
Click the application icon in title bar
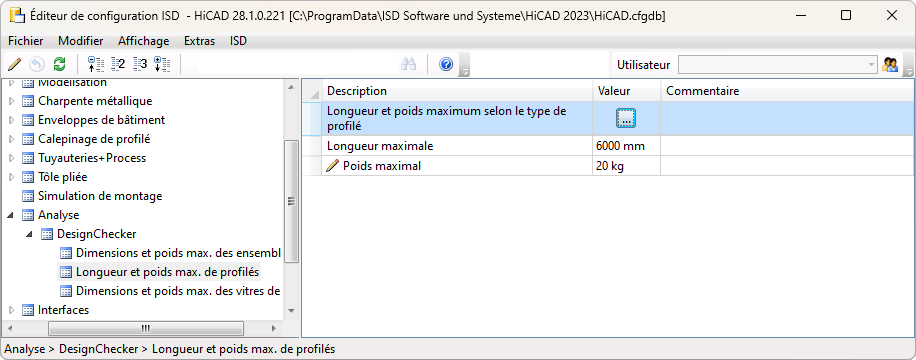(16, 16)
